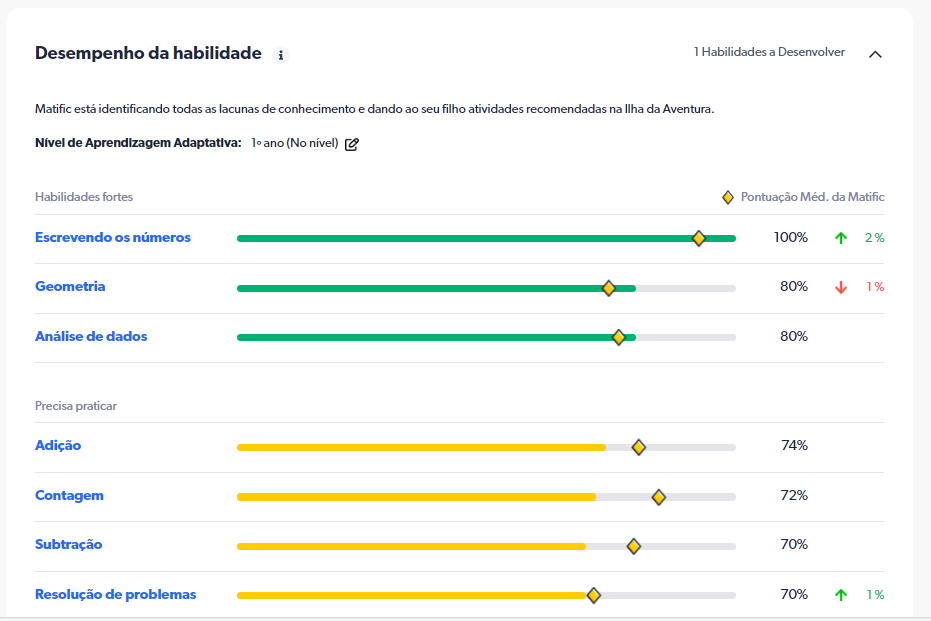Open the Adição skill details
This screenshot has height=621, width=931.
click(58, 446)
